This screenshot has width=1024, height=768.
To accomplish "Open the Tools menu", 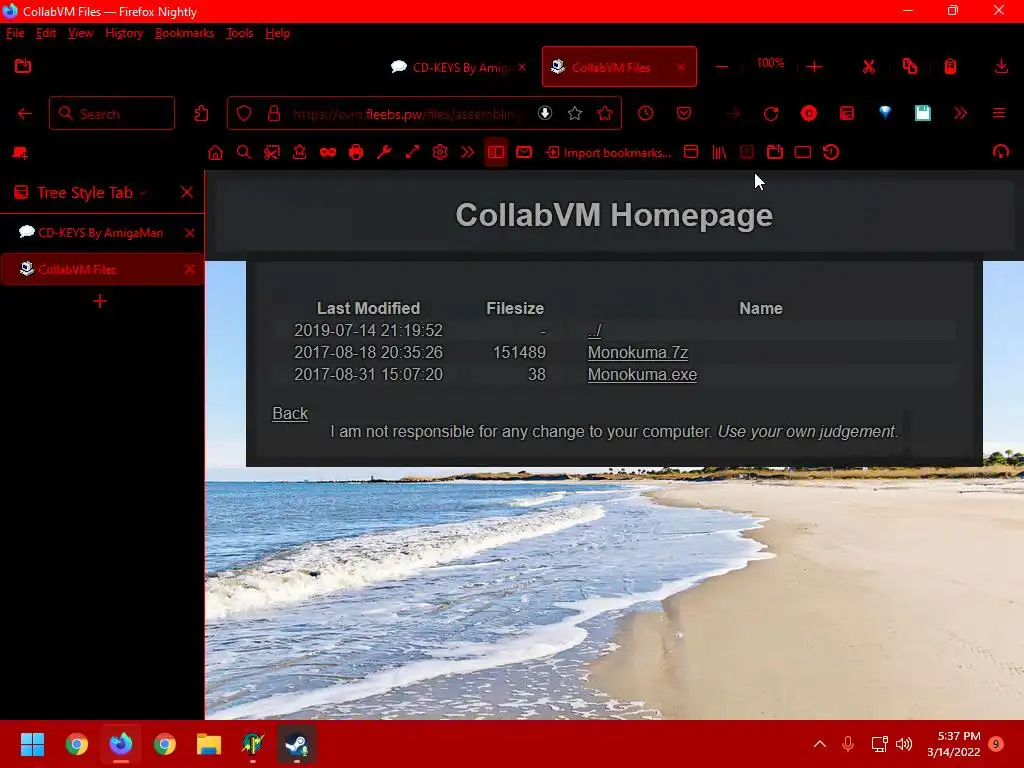I will (x=239, y=33).
